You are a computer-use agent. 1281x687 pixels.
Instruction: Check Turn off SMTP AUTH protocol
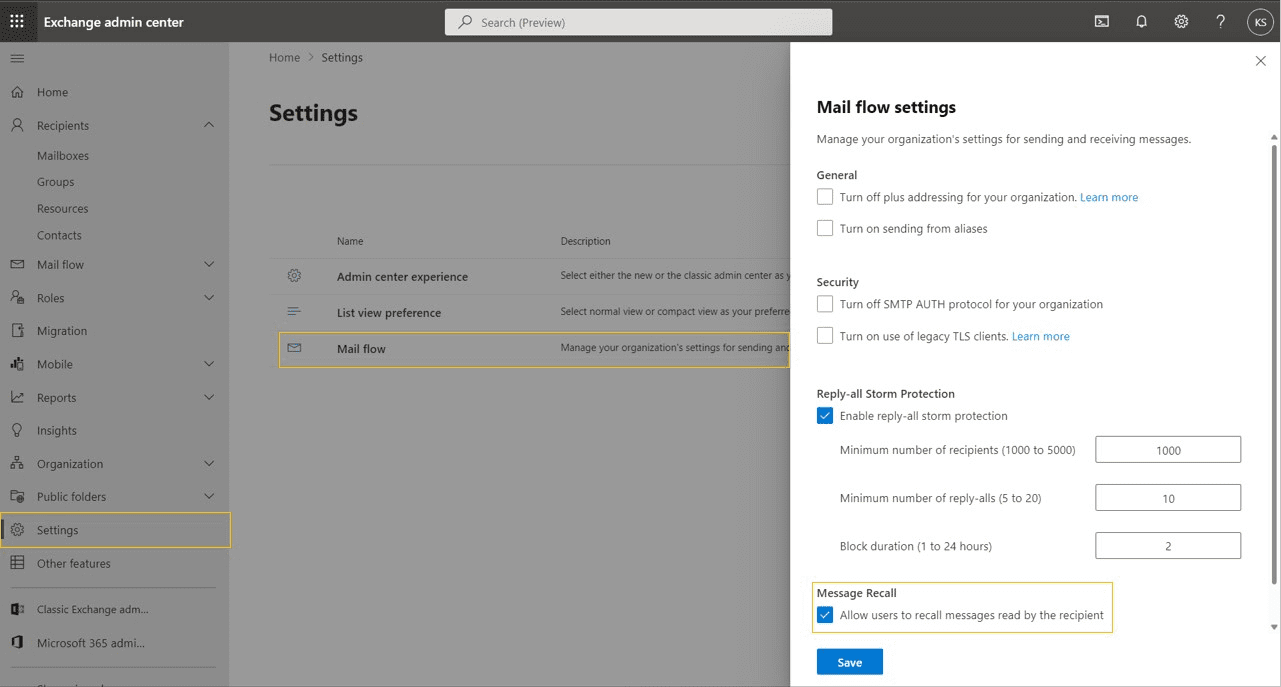(x=824, y=303)
